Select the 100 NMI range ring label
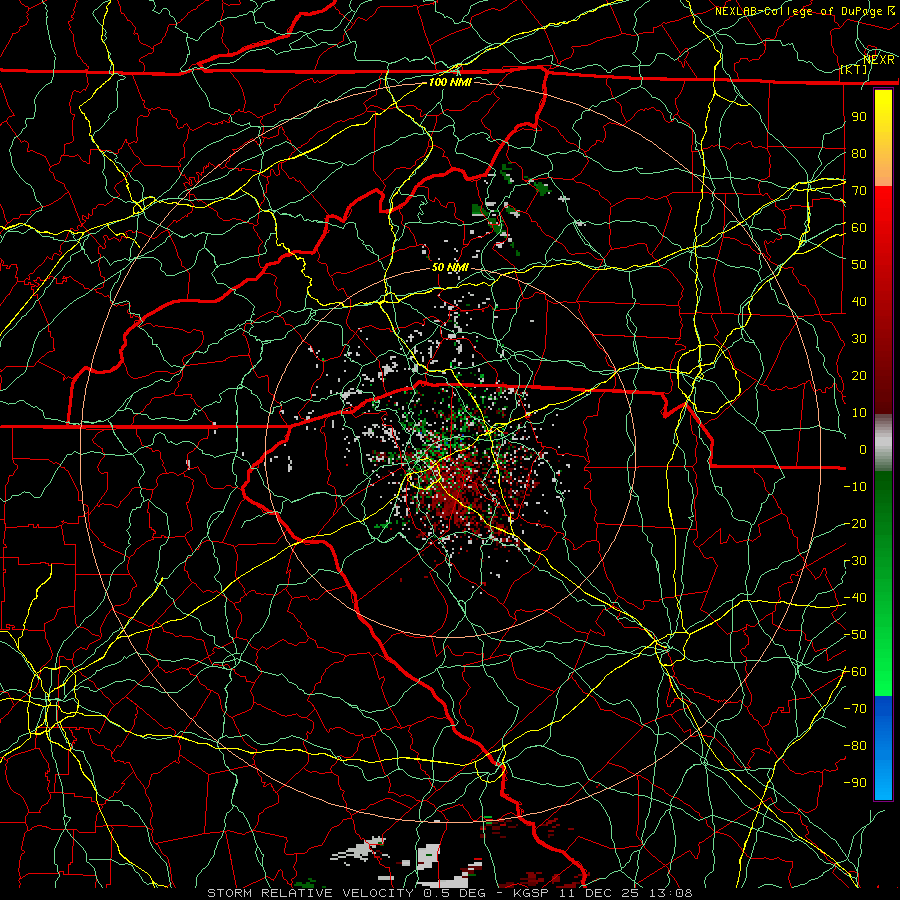This screenshot has width=900, height=900. click(450, 82)
